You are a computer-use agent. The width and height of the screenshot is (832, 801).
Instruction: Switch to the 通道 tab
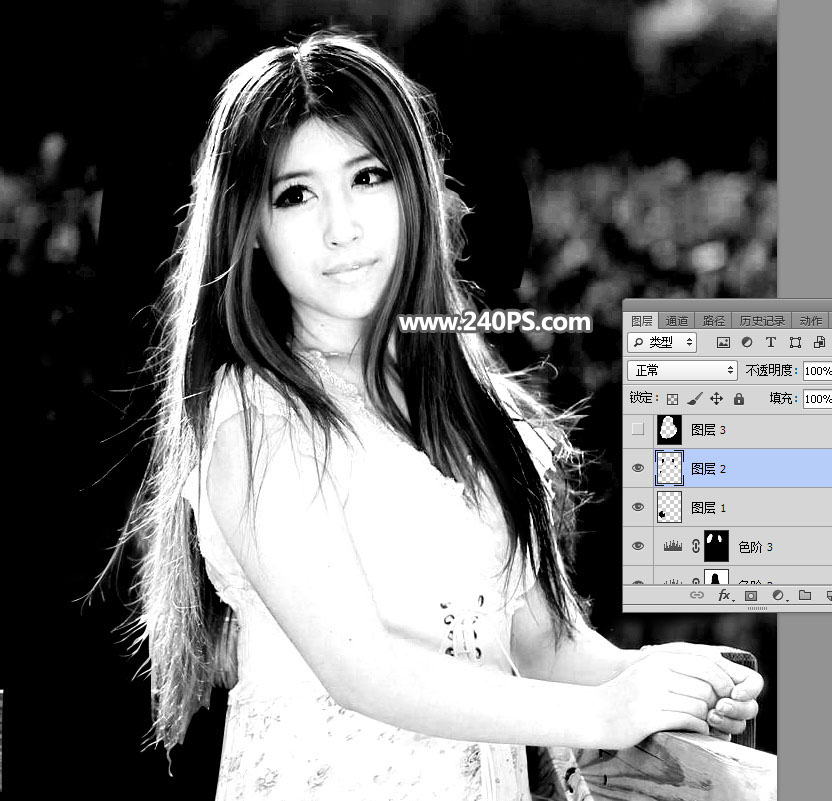coord(677,321)
